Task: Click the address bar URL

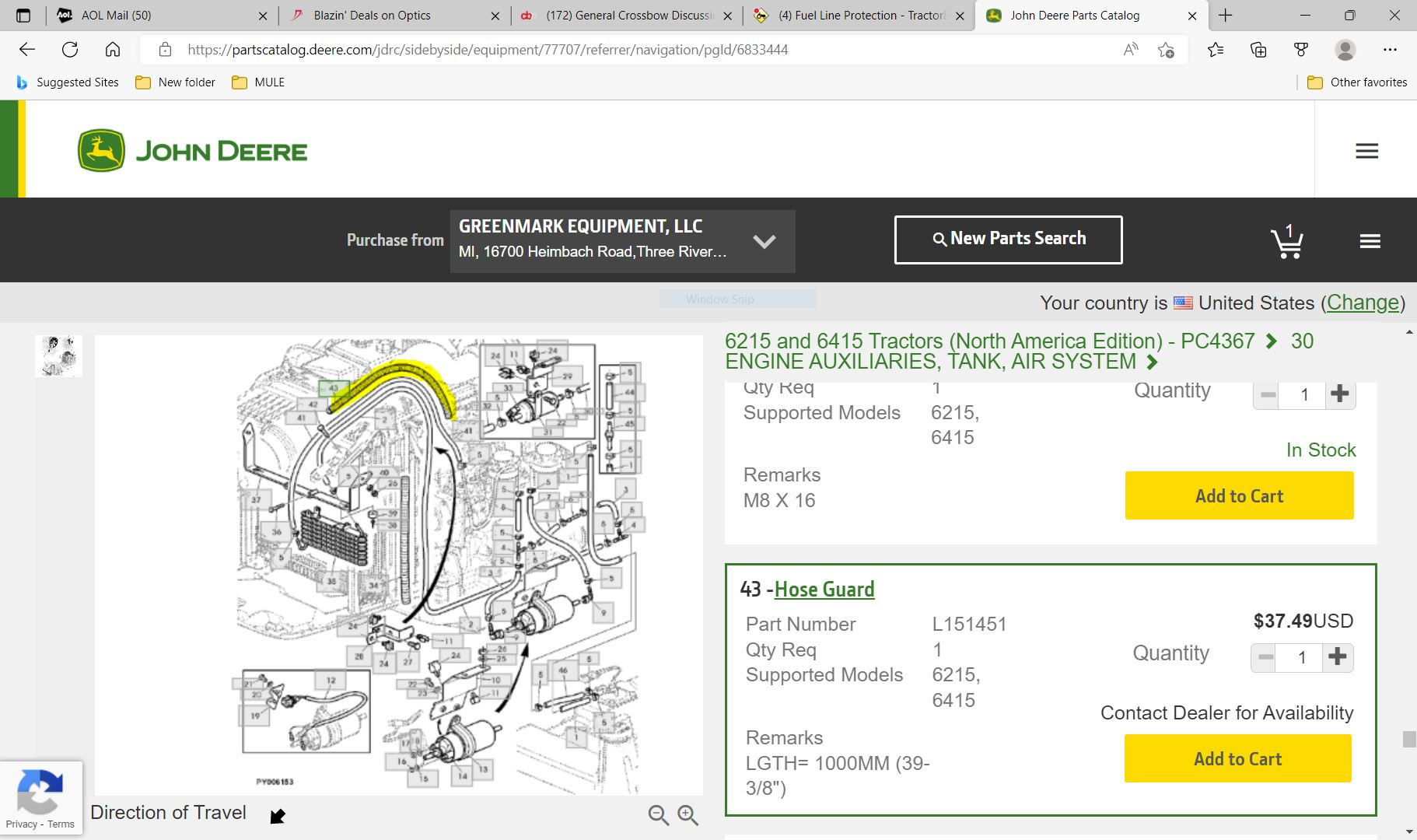Action: [x=488, y=50]
